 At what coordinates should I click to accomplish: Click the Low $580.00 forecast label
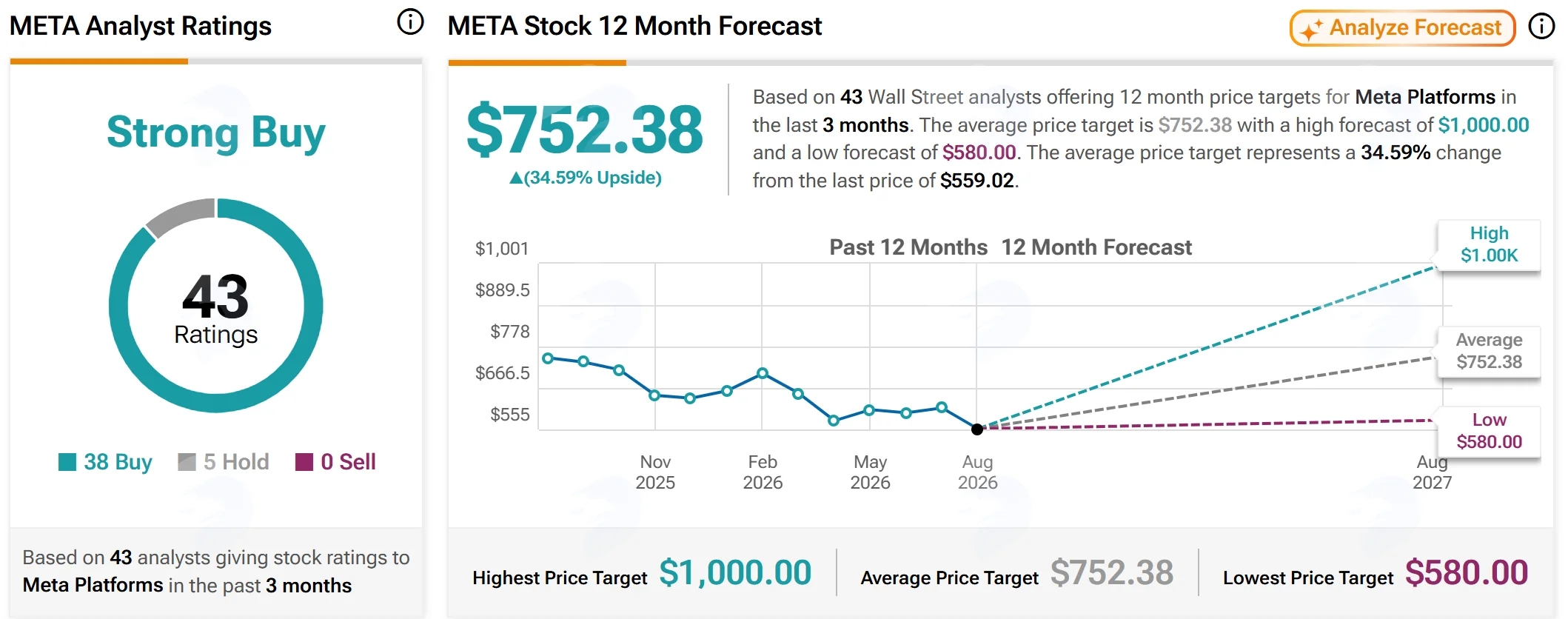pos(1489,432)
